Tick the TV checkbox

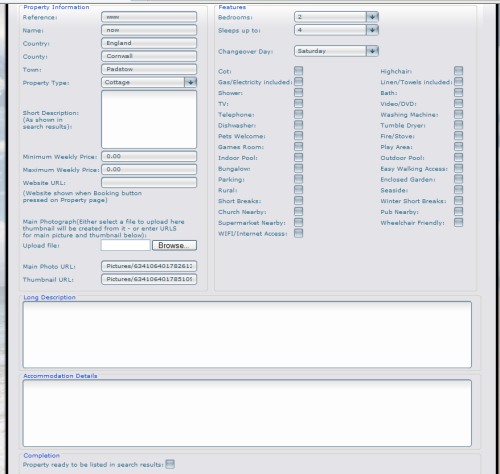299,103
